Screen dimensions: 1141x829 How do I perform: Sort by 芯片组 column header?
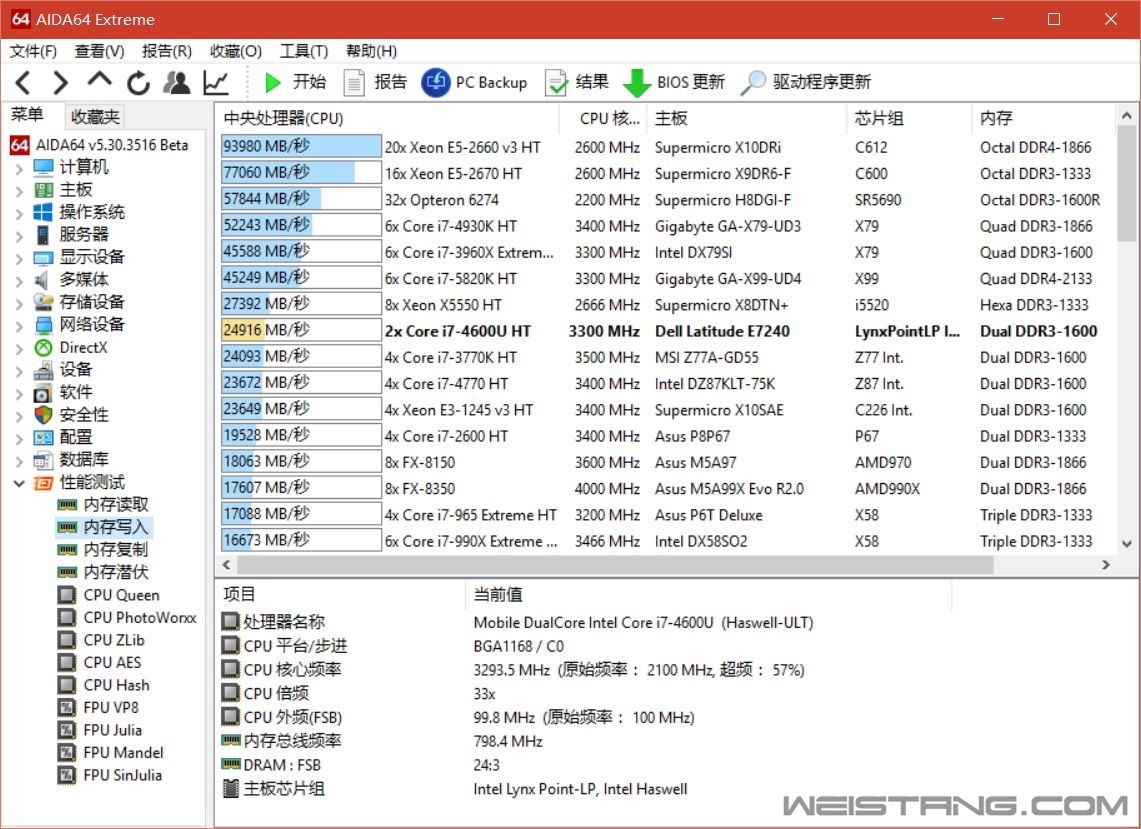pyautogui.click(x=909, y=118)
